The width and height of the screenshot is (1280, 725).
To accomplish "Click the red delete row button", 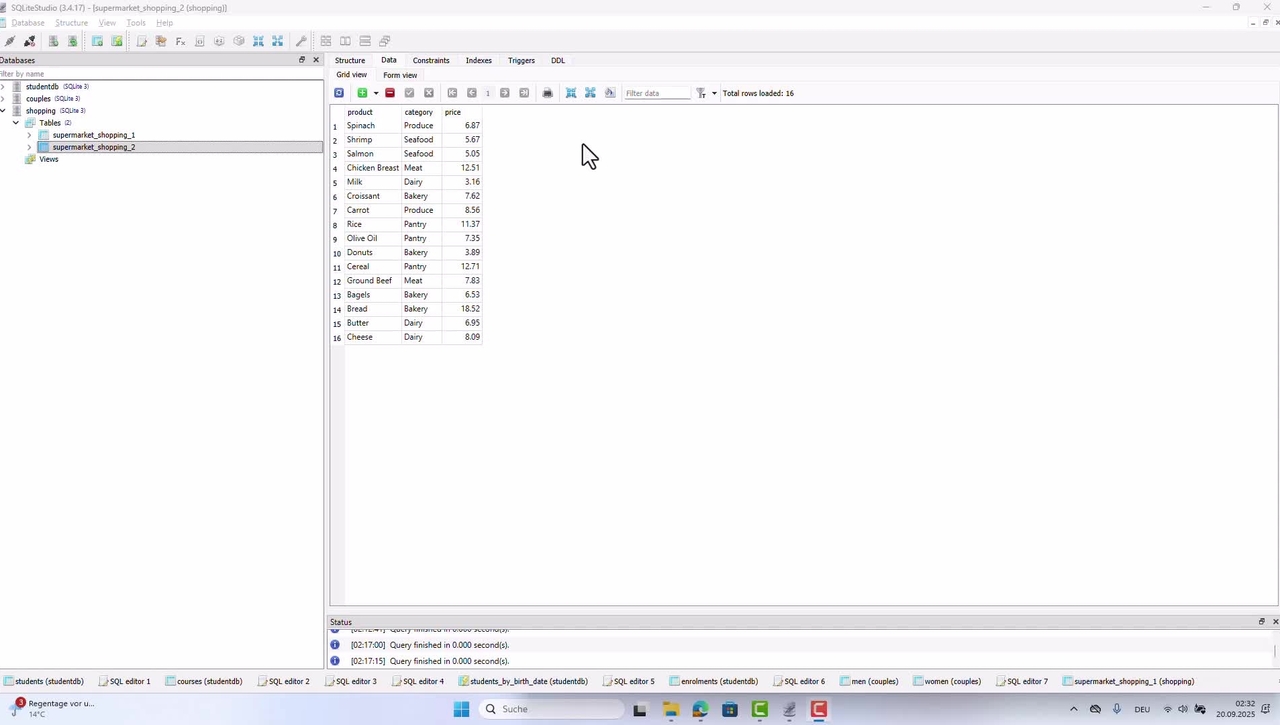I will click(x=390, y=93).
